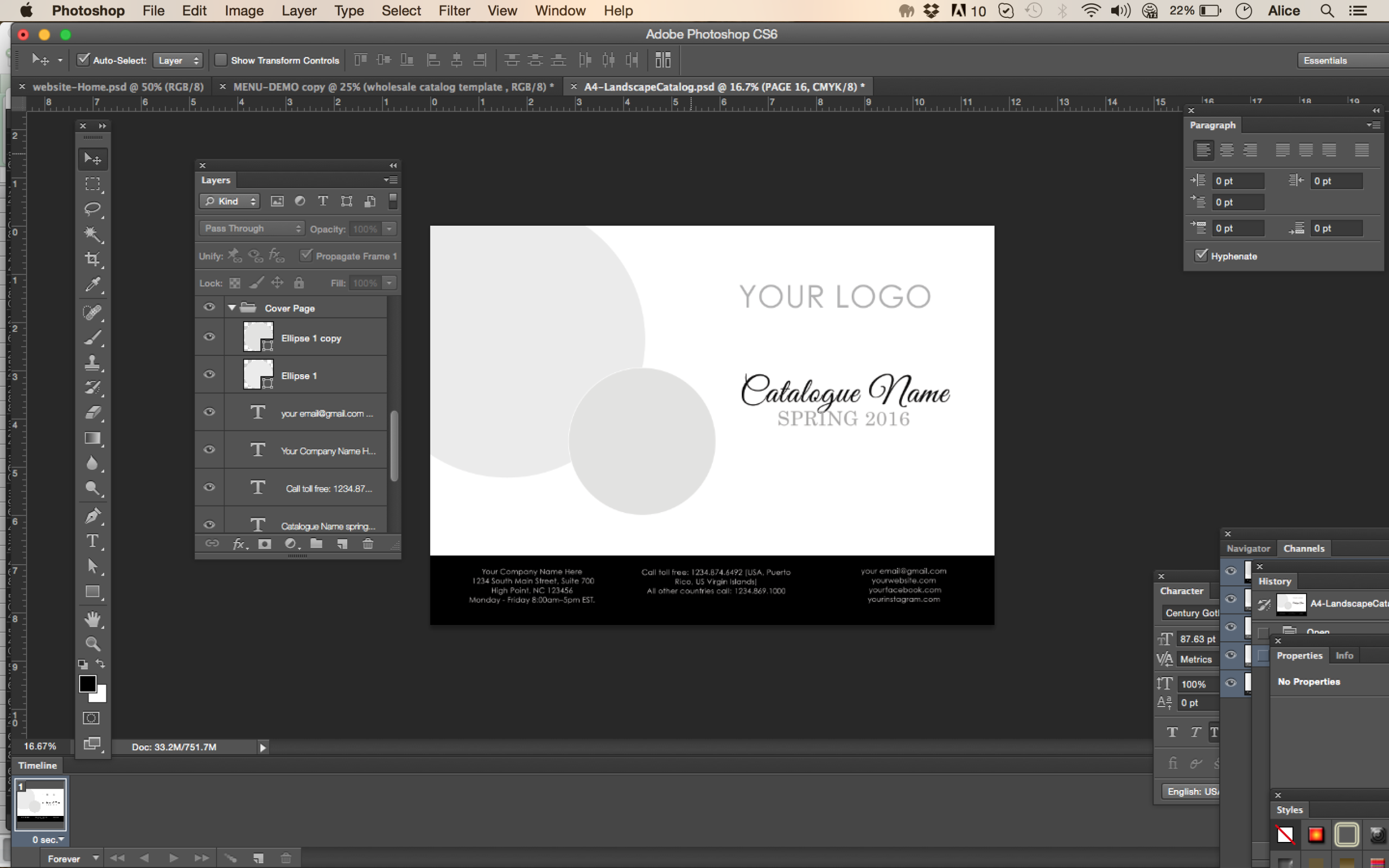This screenshot has height=868, width=1389.
Task: Select the Rectangle shape tool
Action: (x=92, y=591)
